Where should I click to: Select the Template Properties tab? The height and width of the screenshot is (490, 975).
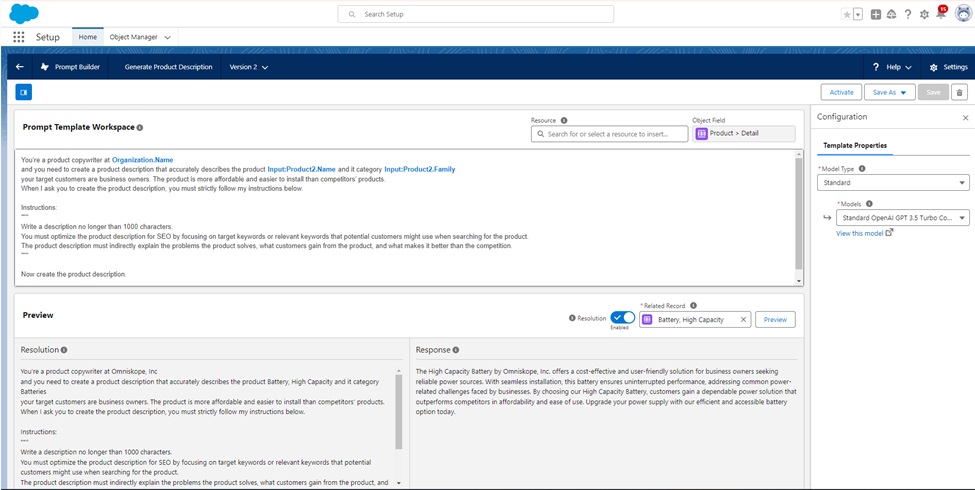855,146
